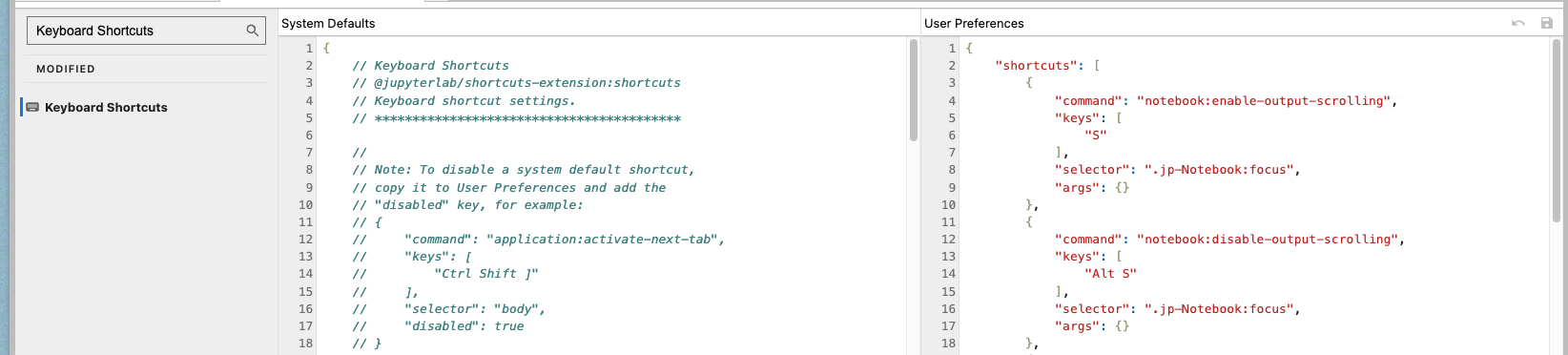Click the revert user settings undo icon

tap(1517, 23)
